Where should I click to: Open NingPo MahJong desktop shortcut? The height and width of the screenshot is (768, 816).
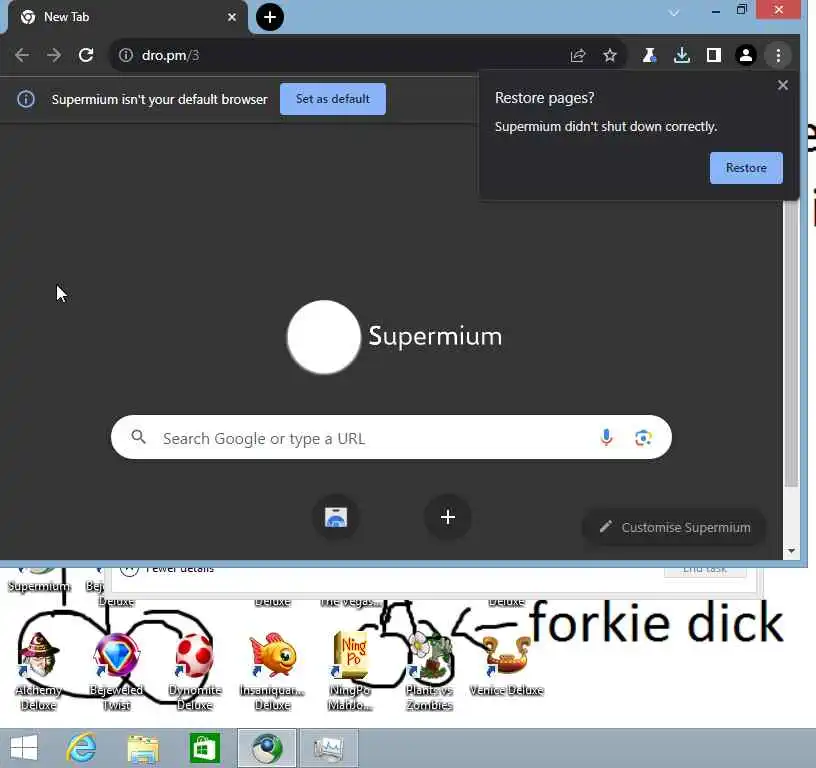point(350,670)
